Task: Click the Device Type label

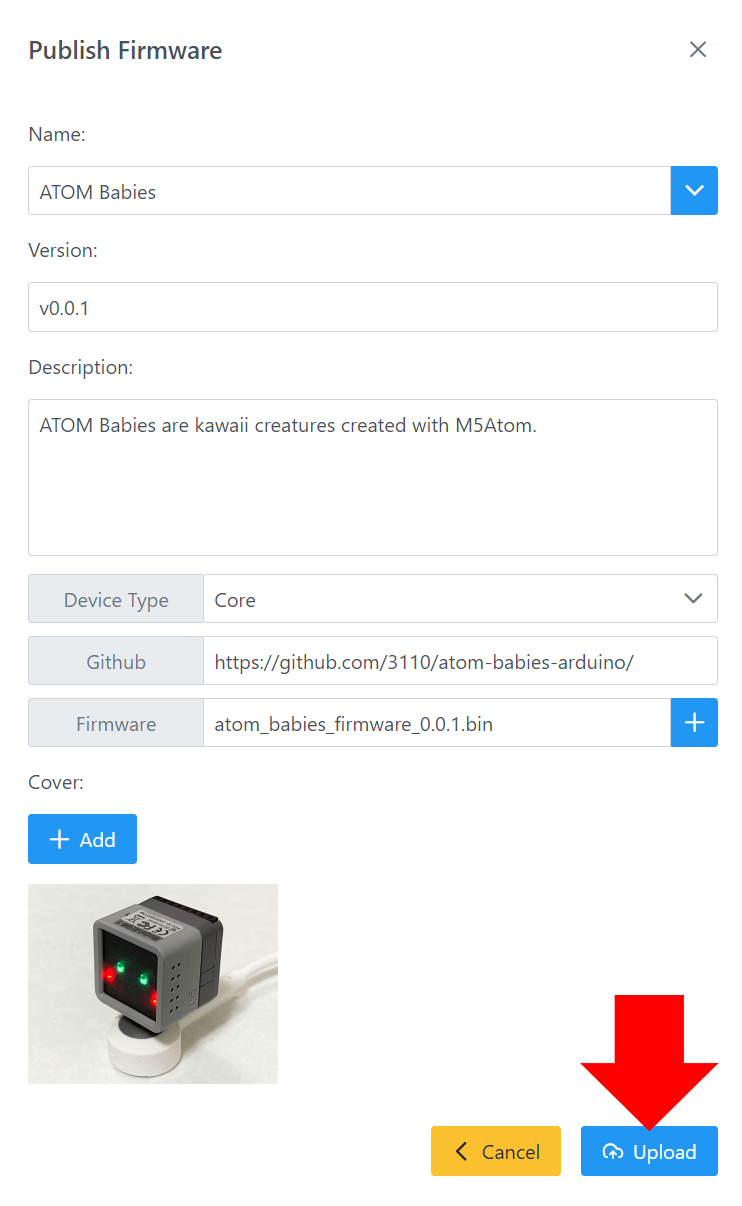Action: 116,600
